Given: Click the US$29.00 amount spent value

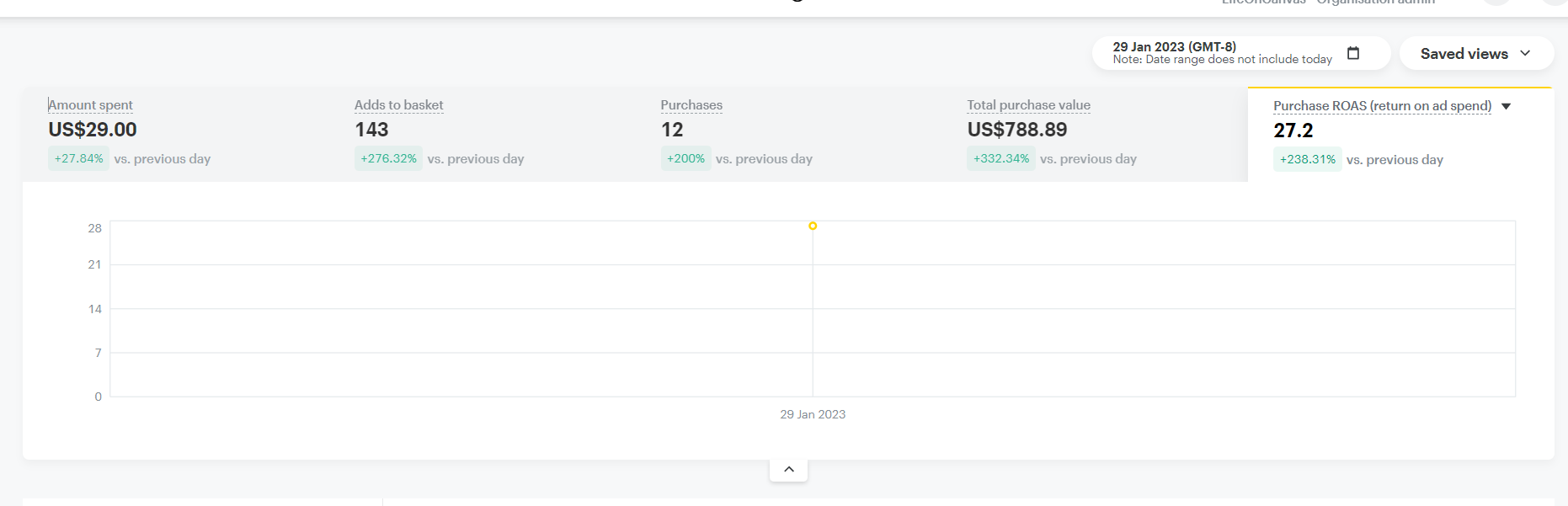Looking at the screenshot, I should [93, 130].
